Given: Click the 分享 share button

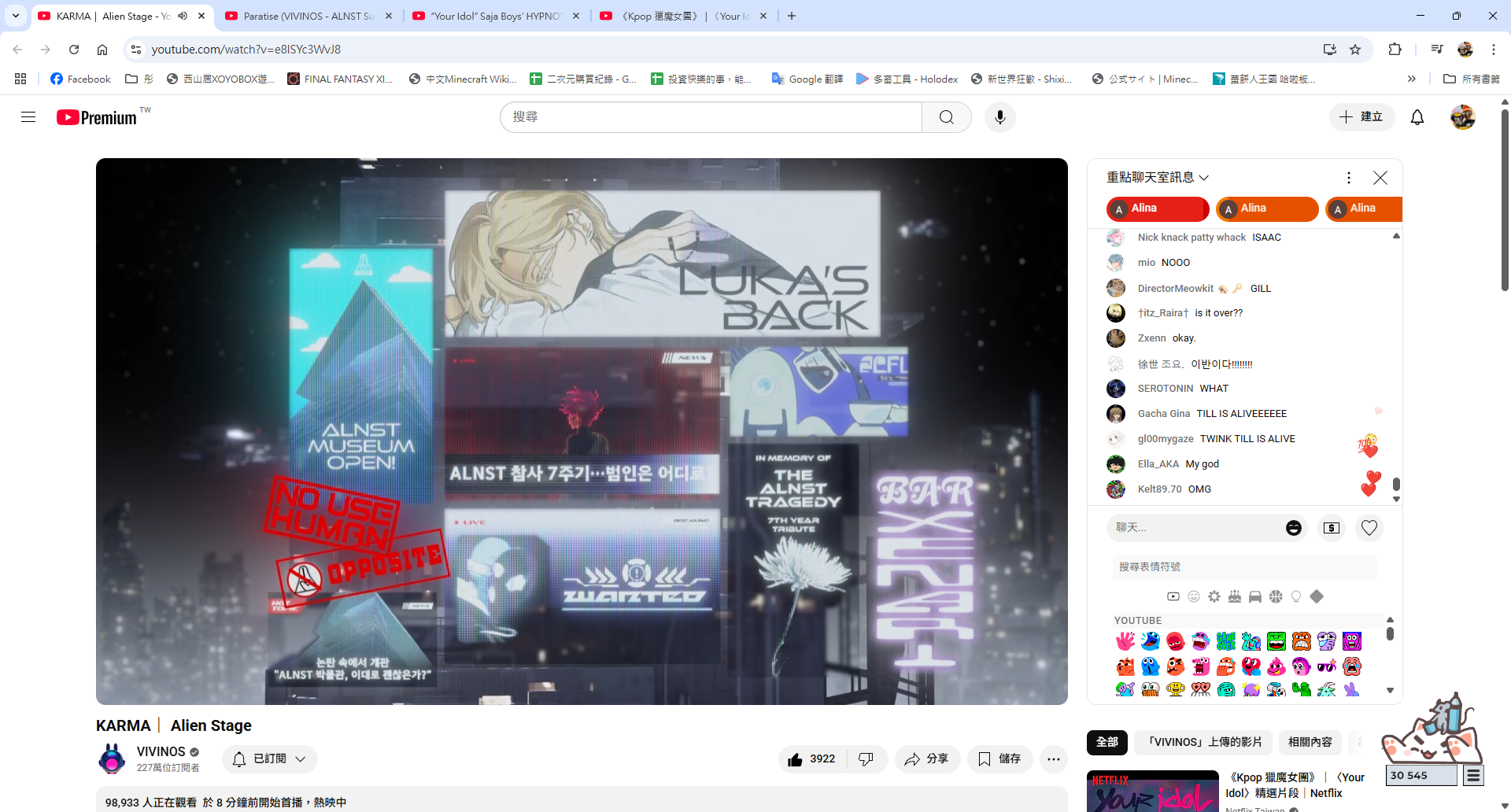Looking at the screenshot, I should pos(927,759).
